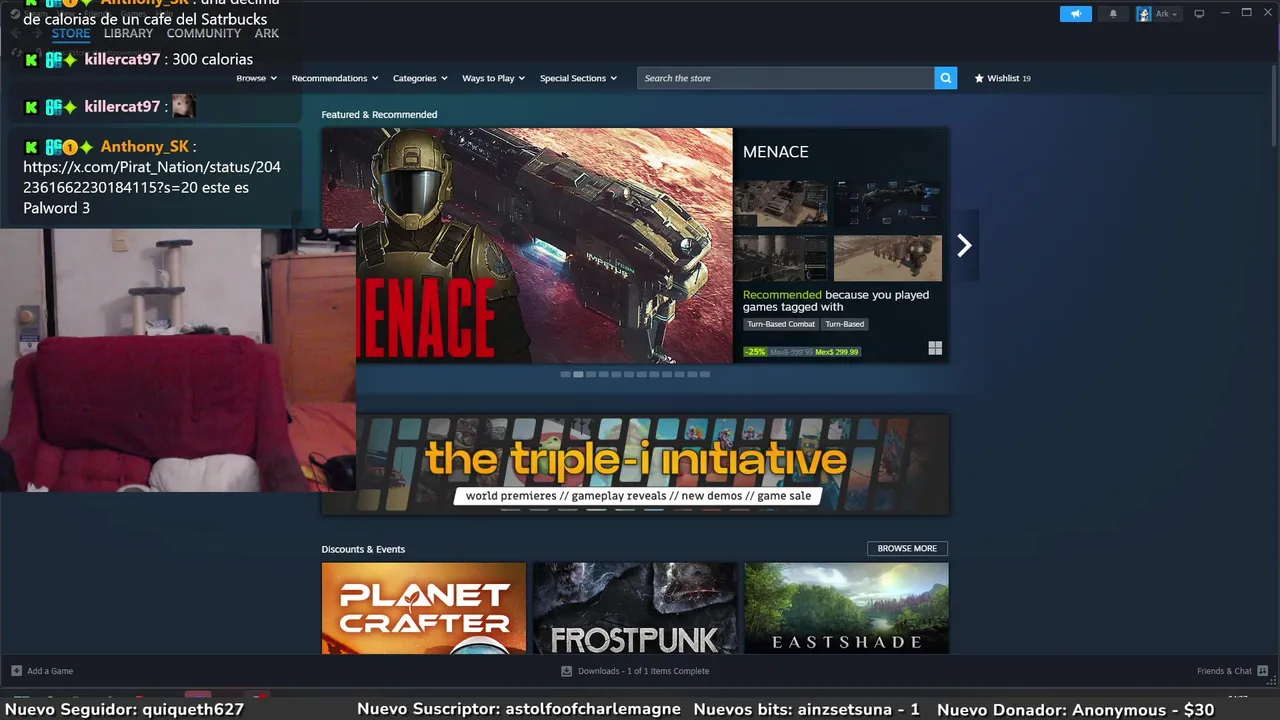Click the BROWSE MORE button
This screenshot has width=1280, height=720.
[907, 548]
